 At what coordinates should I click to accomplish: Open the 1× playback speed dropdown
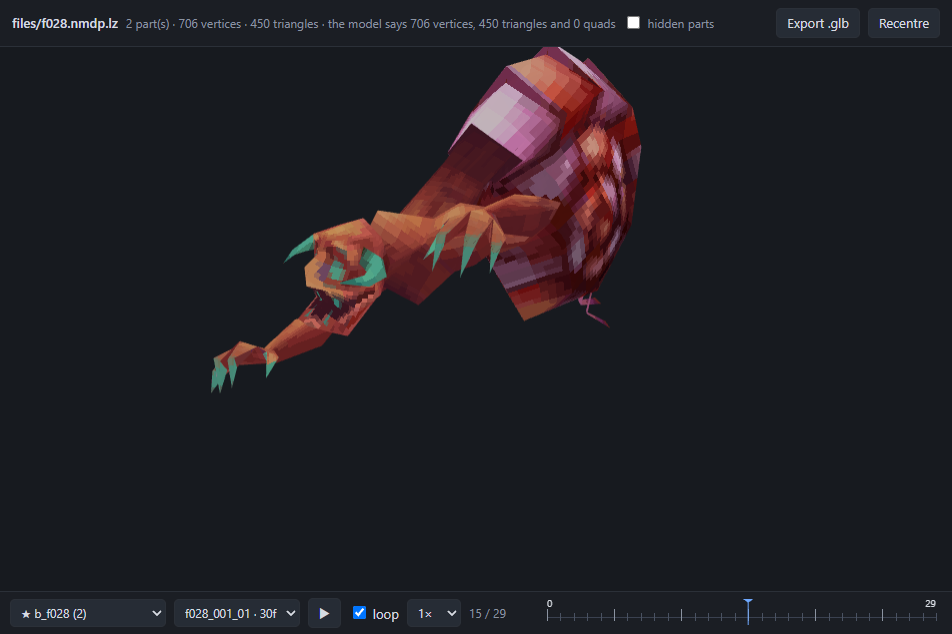(x=434, y=613)
